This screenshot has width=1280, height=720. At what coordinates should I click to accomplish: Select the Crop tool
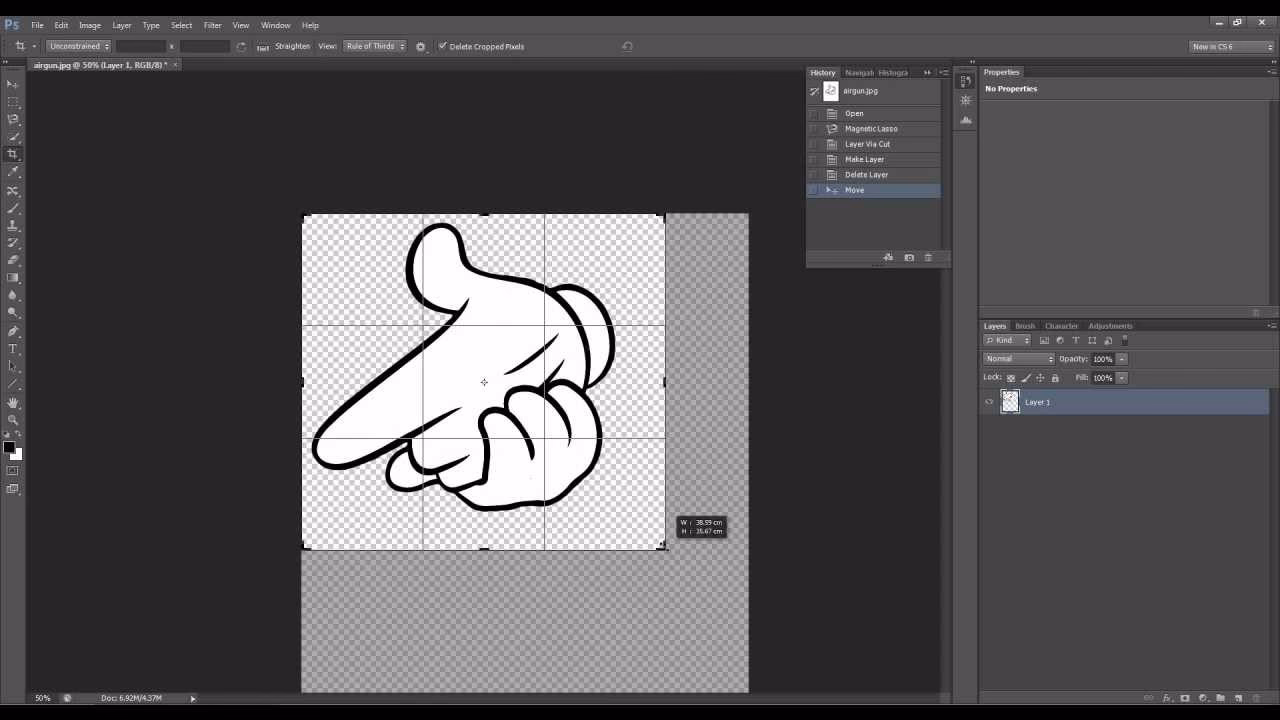point(13,155)
